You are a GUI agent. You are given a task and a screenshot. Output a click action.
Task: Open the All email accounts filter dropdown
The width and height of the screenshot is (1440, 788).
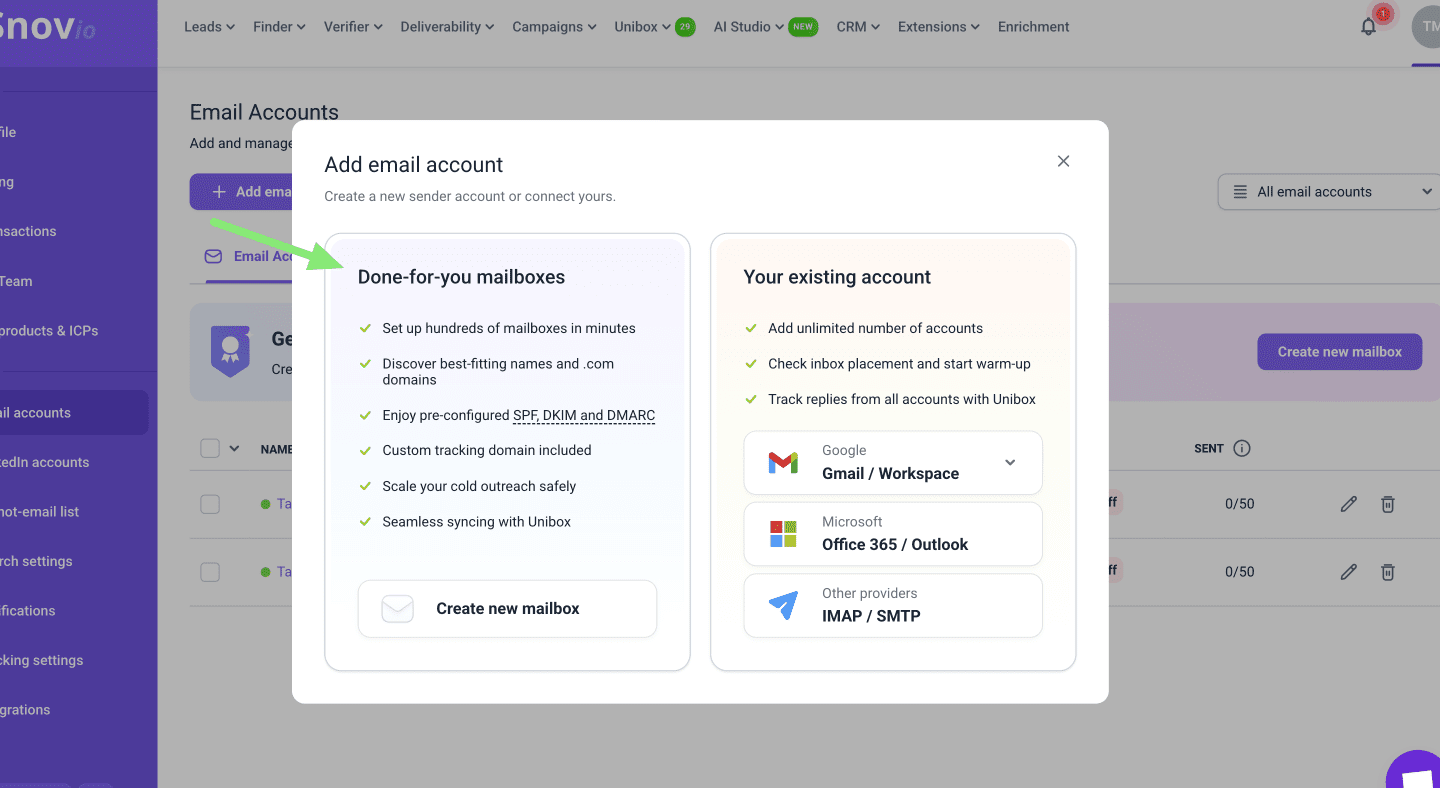1328,192
